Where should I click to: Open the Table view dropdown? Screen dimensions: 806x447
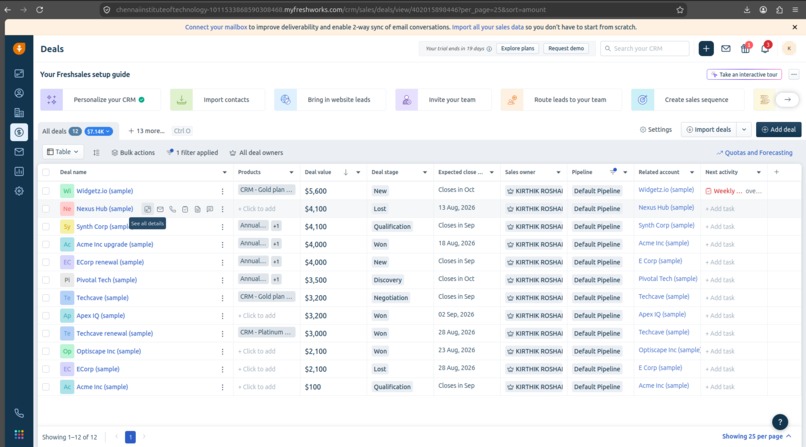pos(63,152)
